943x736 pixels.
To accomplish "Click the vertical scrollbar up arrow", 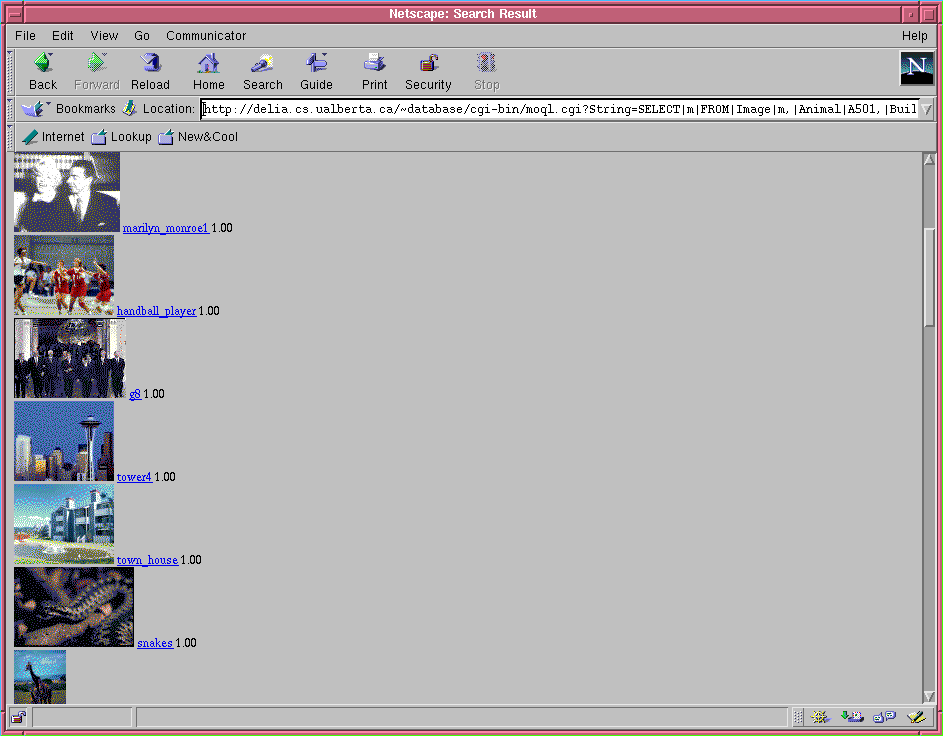I will tap(929, 160).
